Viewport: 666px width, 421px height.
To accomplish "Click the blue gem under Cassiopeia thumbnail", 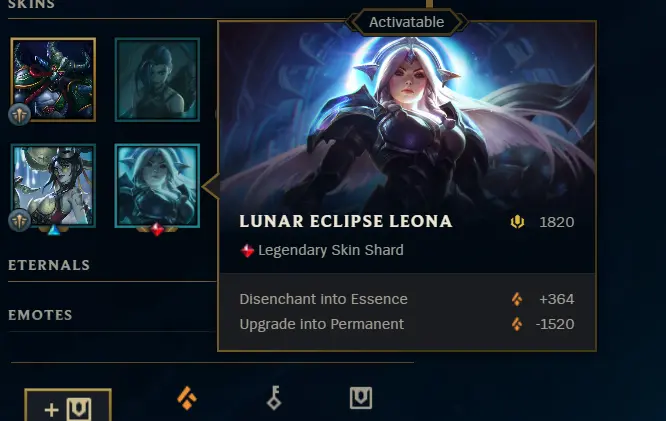I will (x=54, y=230).
